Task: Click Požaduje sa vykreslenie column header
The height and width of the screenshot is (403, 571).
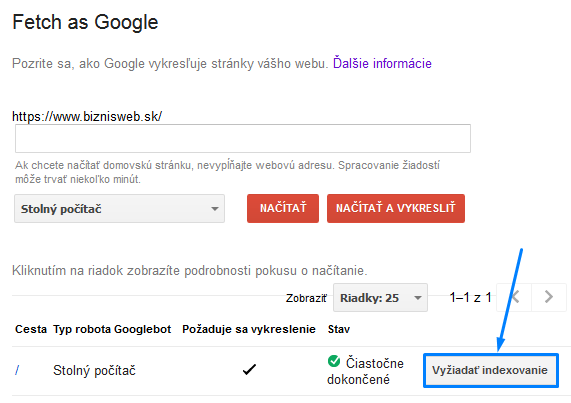Action: point(249,329)
